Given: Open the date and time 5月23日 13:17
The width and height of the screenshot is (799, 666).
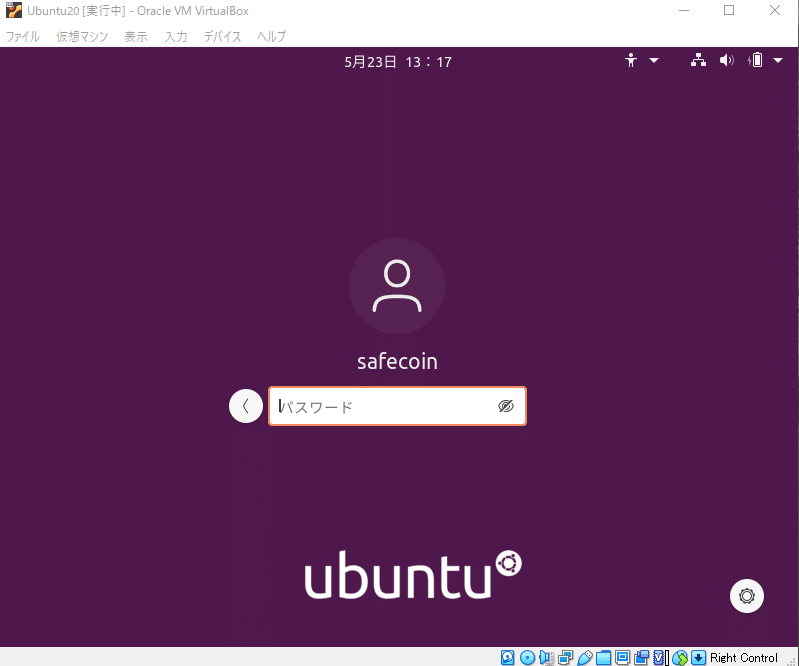Looking at the screenshot, I should pyautogui.click(x=398, y=62).
